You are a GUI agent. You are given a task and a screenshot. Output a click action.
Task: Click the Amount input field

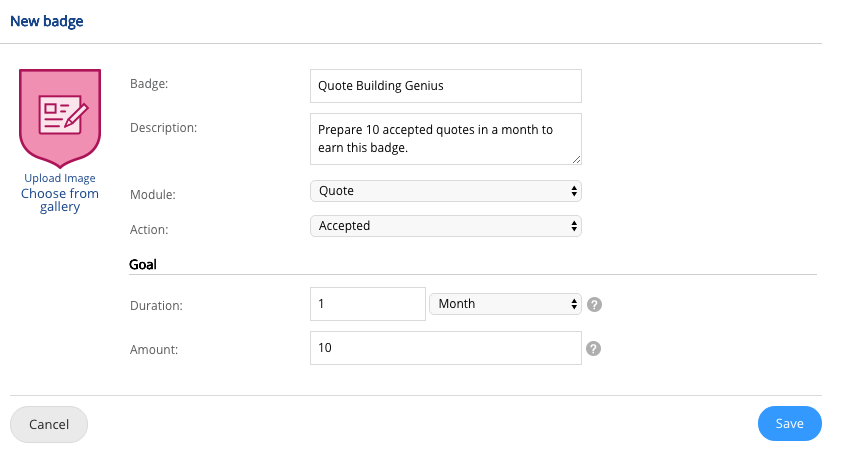[446, 348]
